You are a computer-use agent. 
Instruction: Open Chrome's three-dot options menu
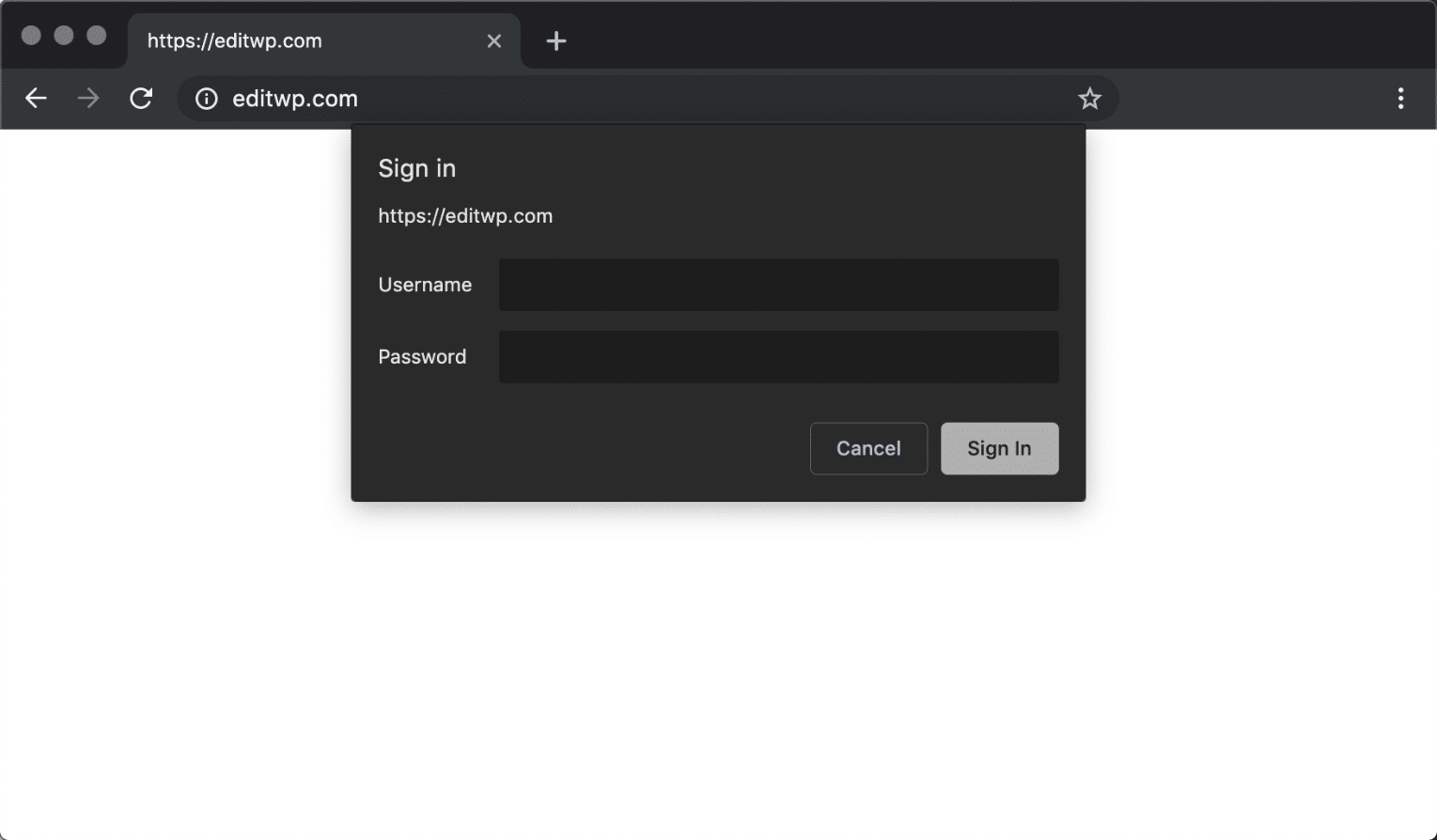1401,98
